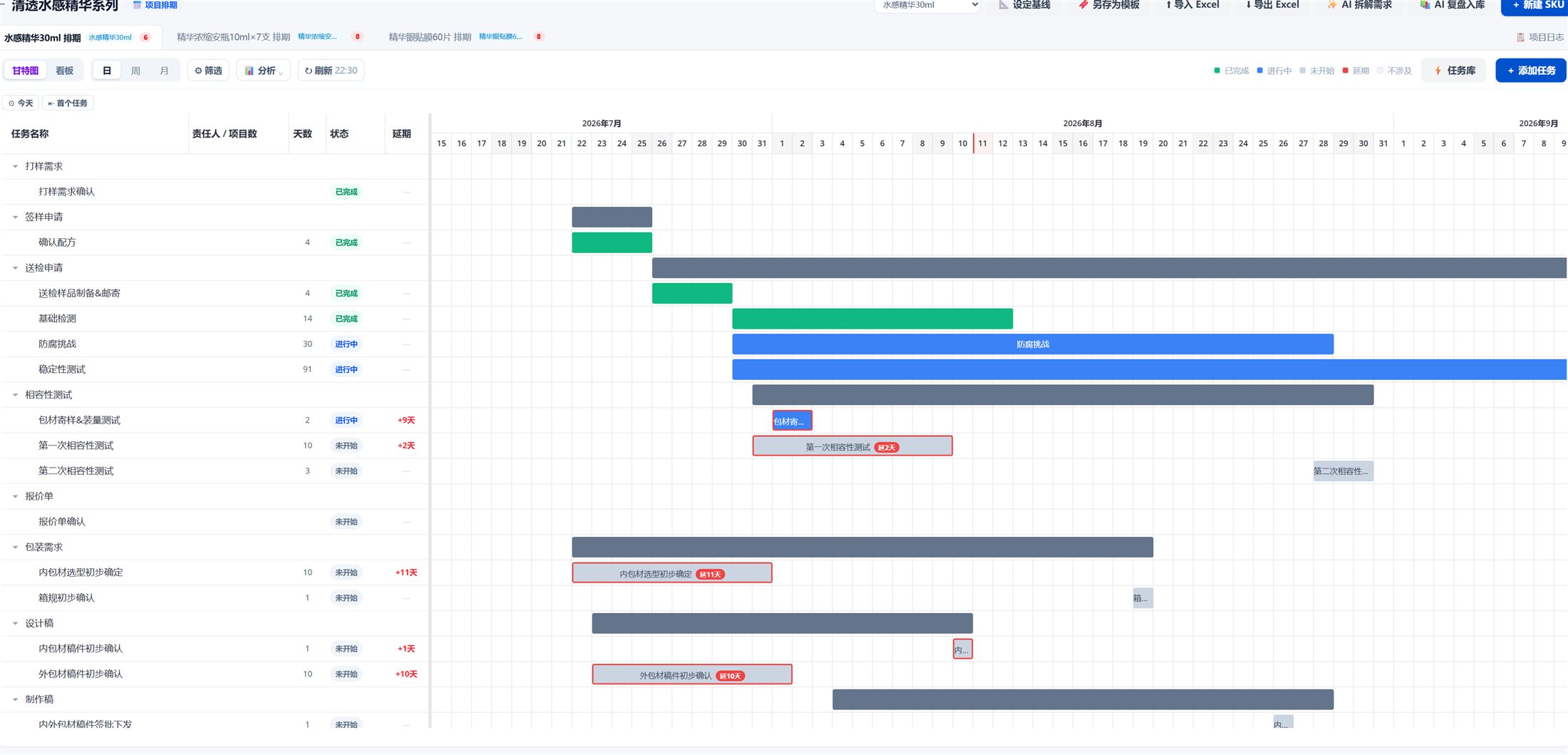The width and height of the screenshot is (1568, 755).
Task: Collapse the 报价单 group
Action: point(15,496)
